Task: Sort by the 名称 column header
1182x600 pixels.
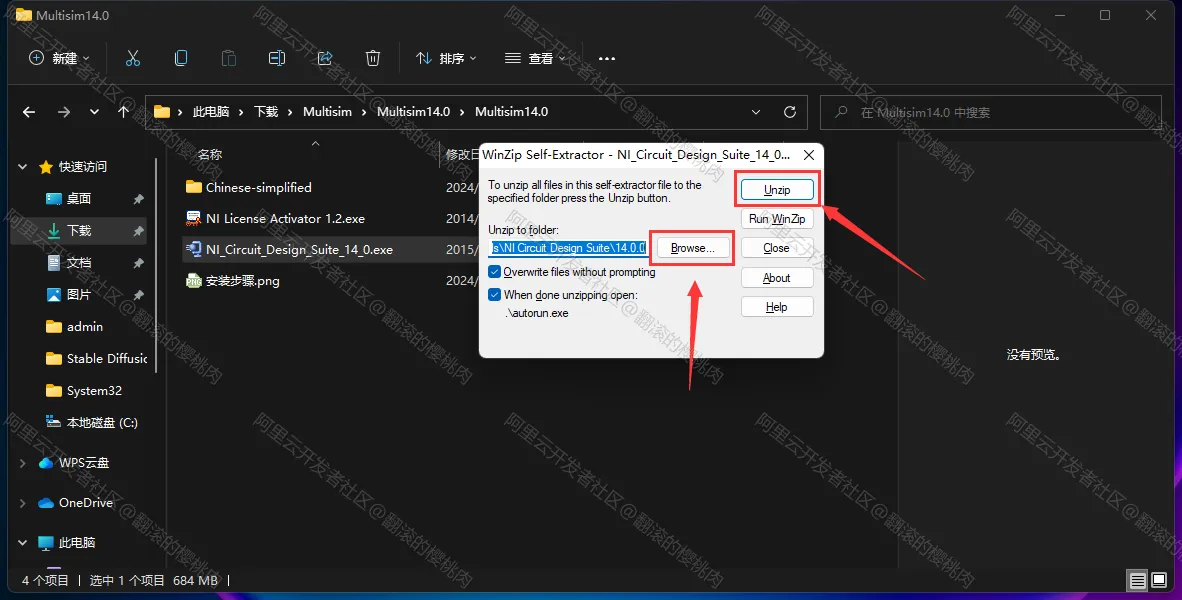Action: click(x=210, y=155)
